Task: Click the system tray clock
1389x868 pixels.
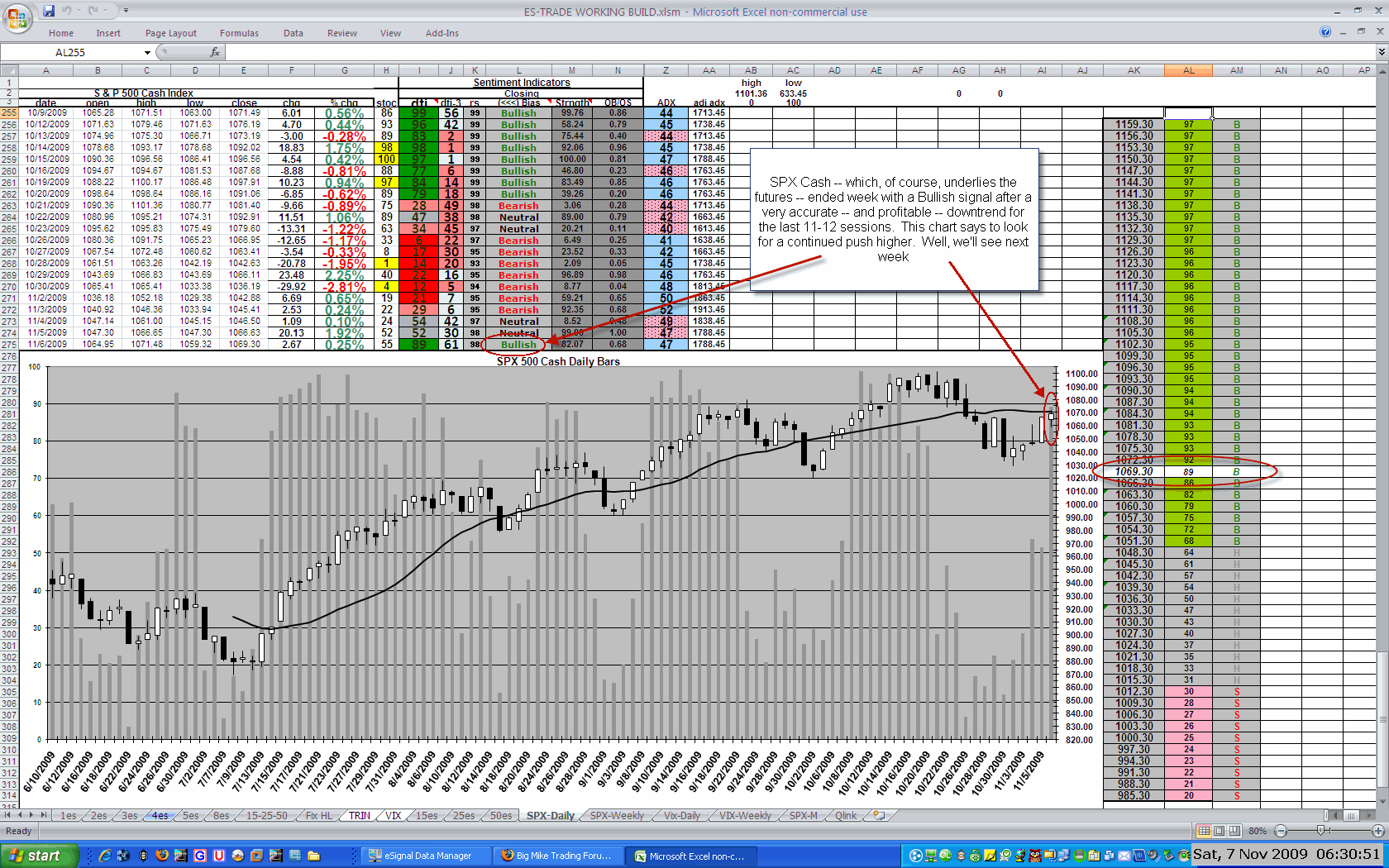Action: [1287, 854]
